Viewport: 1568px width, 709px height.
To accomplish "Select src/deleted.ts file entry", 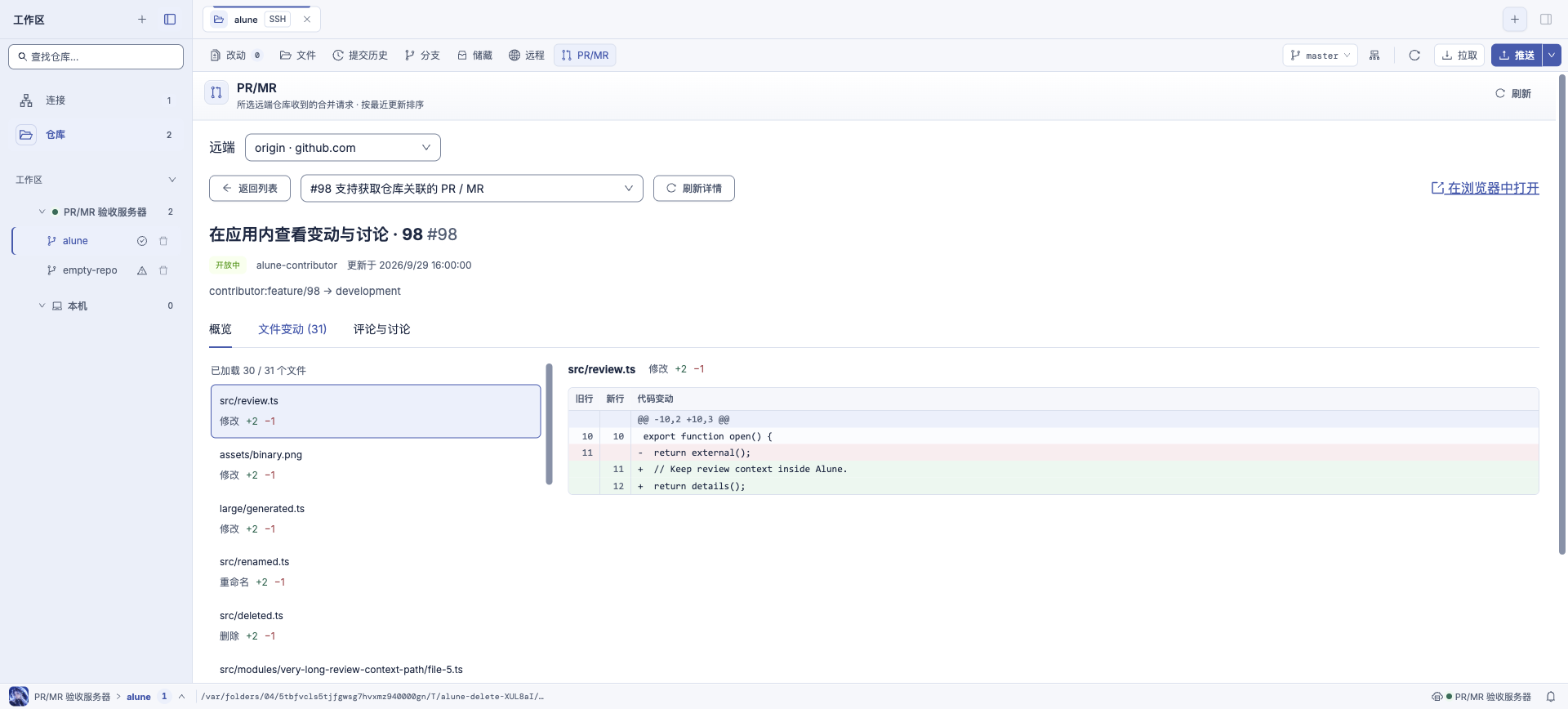I will pos(376,626).
